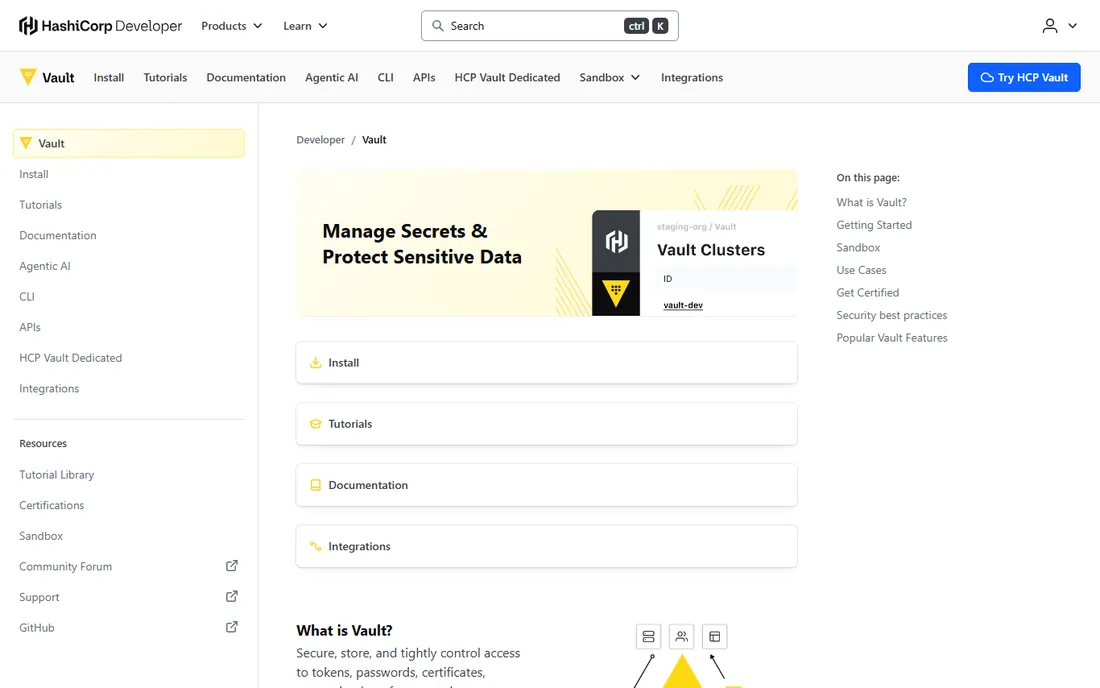This screenshot has height=688, width=1100.
Task: Click the book icon on Documentation card
Action: (316, 485)
